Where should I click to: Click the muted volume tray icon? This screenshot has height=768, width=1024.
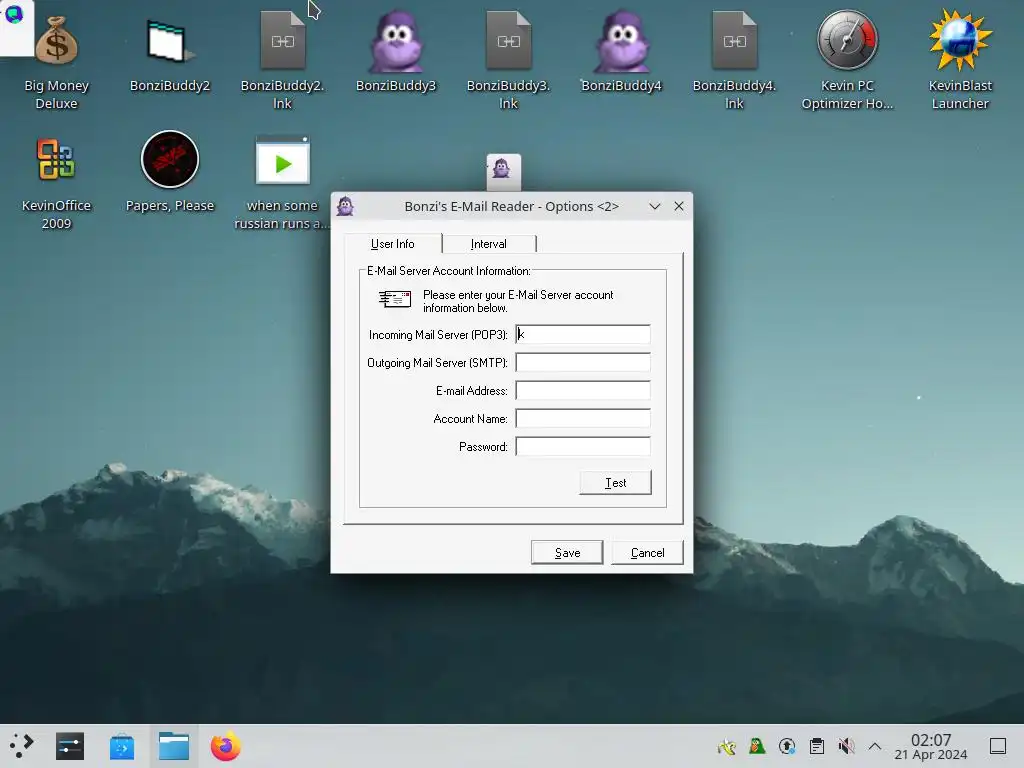(x=846, y=746)
